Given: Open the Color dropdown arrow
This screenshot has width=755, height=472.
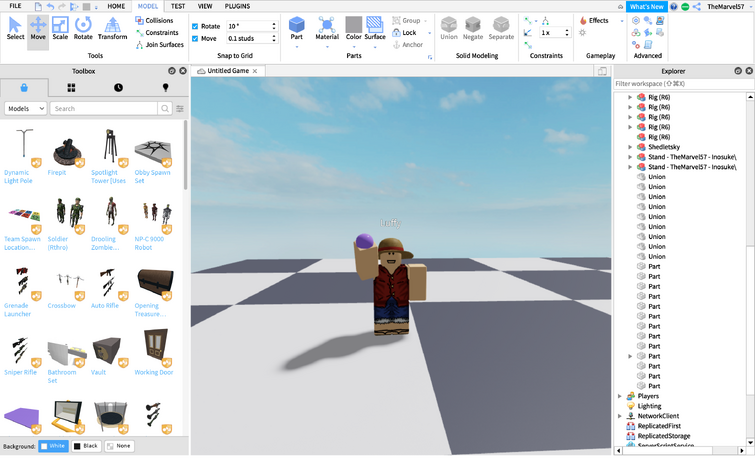Looking at the screenshot, I should tap(354, 47).
